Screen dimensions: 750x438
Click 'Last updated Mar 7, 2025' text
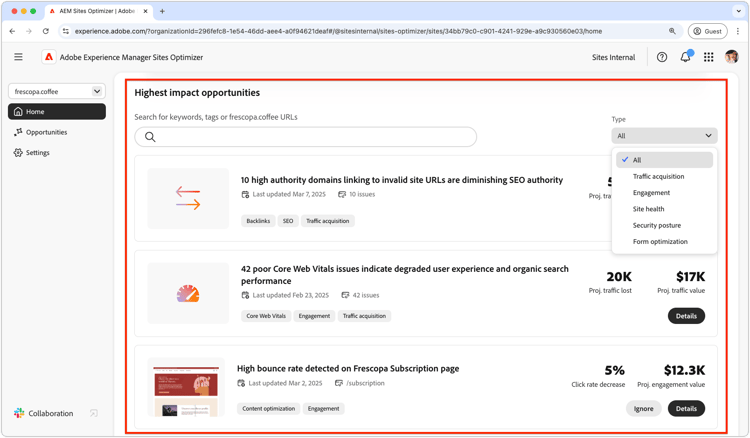[289, 194]
